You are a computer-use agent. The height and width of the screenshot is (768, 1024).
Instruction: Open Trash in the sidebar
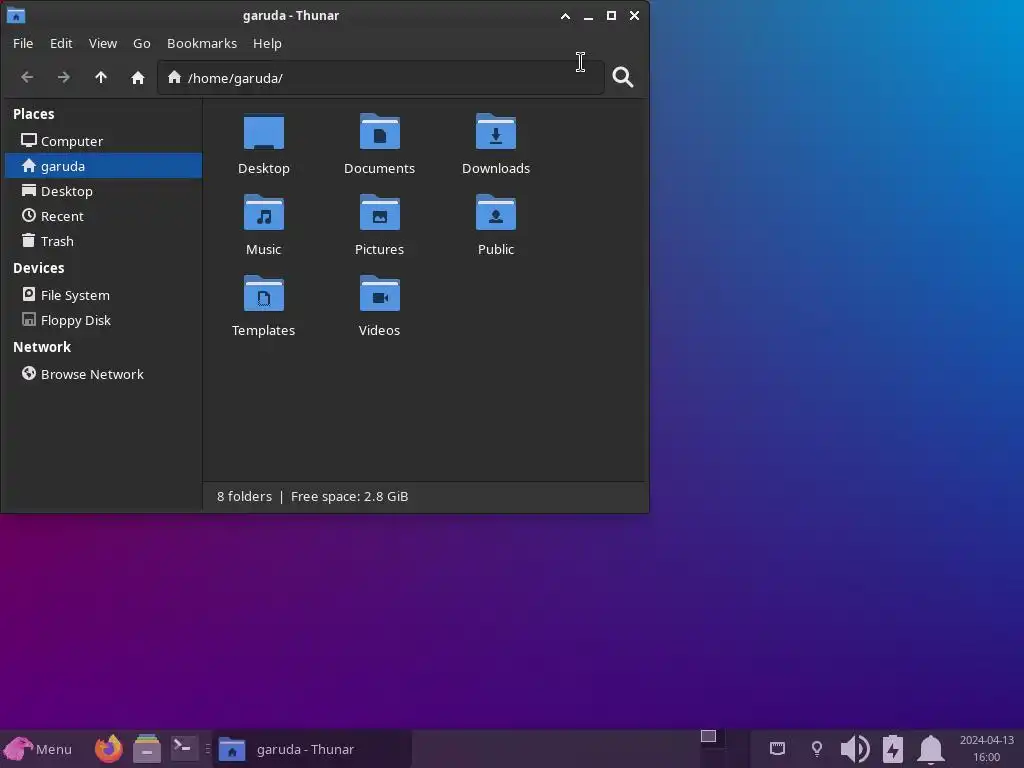click(x=103, y=241)
